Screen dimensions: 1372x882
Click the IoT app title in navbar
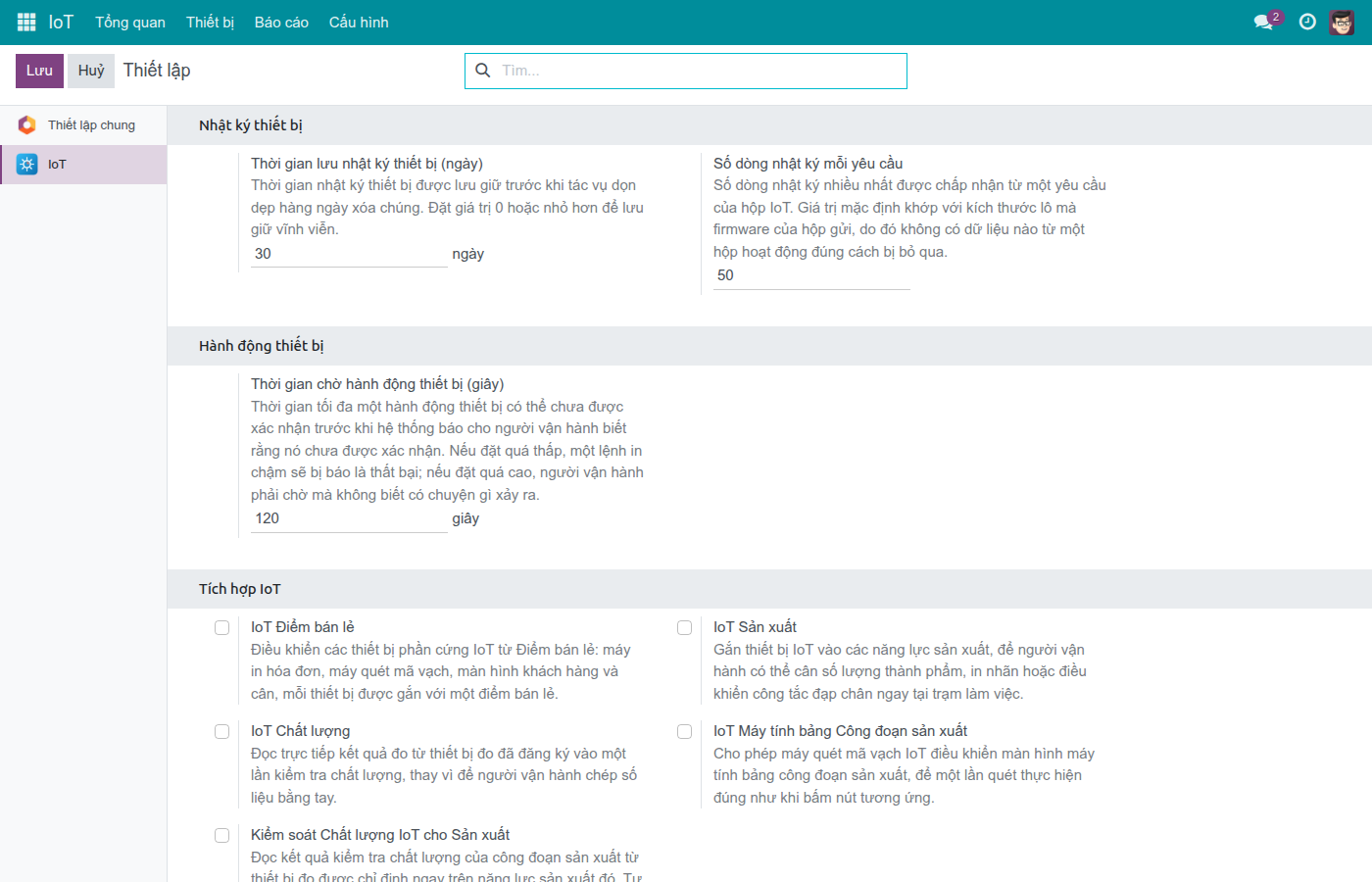61,22
